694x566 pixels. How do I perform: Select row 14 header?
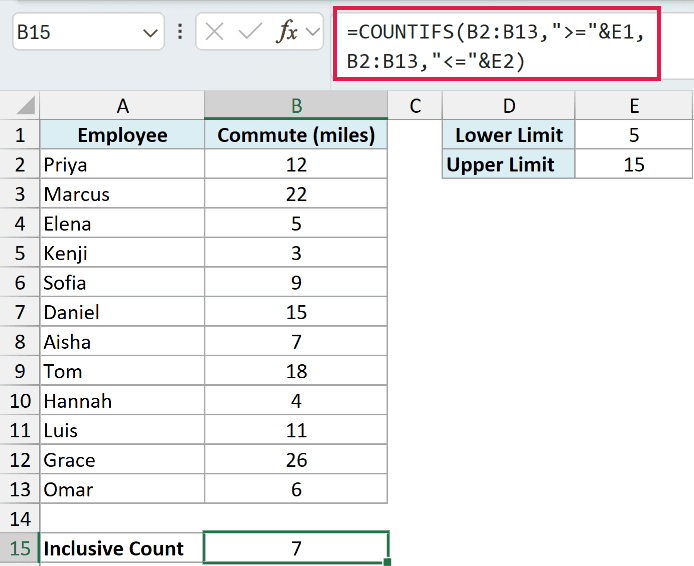click(20, 519)
